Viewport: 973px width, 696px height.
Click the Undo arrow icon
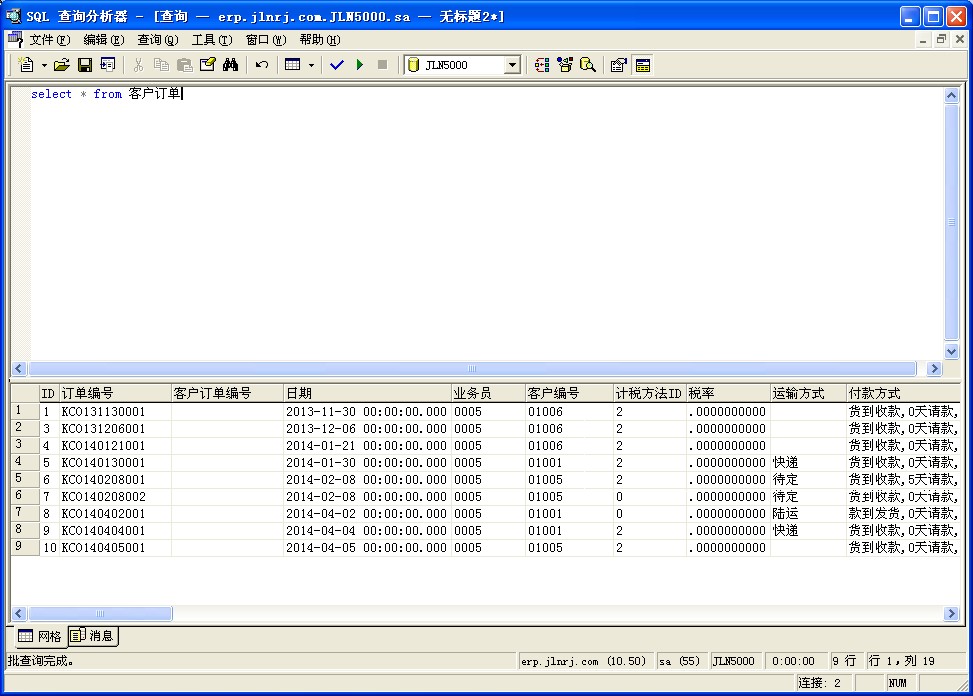click(261, 65)
